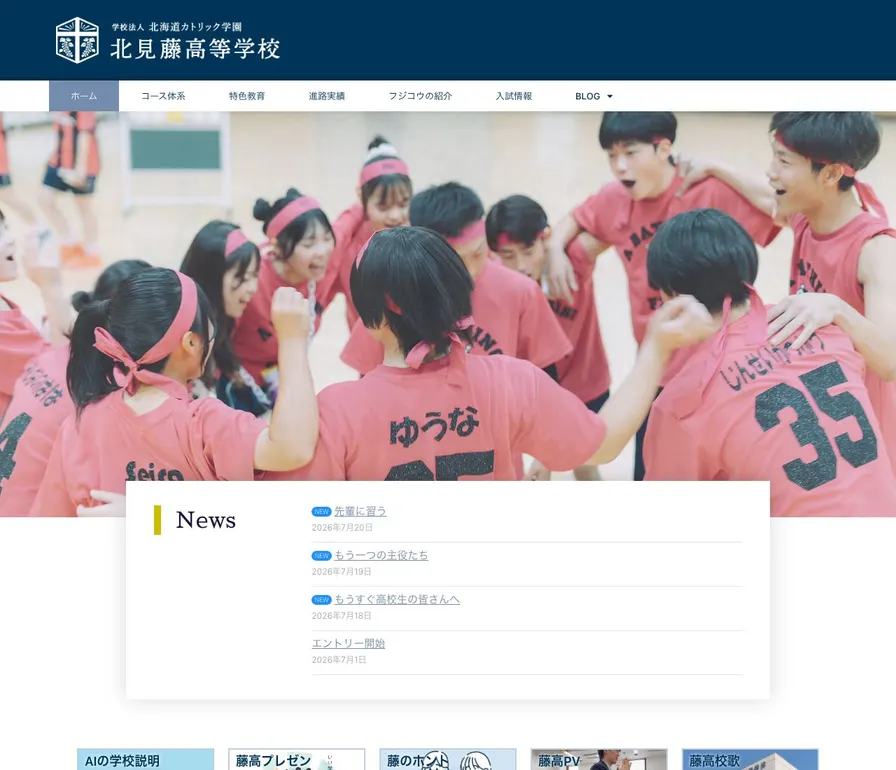The height and width of the screenshot is (770, 896).
Task: Click the News section heading
Action: [206, 520]
